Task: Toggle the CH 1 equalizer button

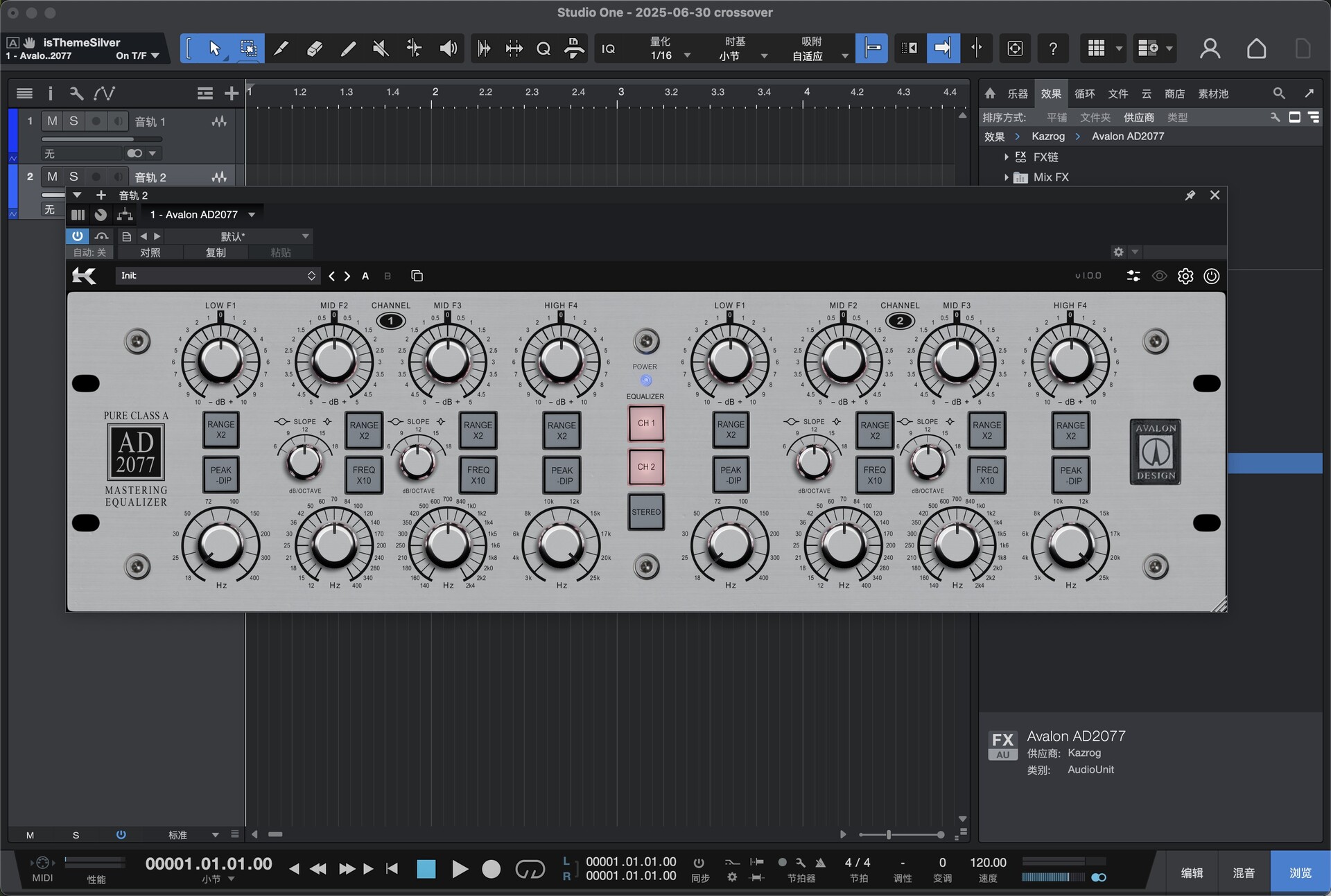Action: pyautogui.click(x=646, y=423)
